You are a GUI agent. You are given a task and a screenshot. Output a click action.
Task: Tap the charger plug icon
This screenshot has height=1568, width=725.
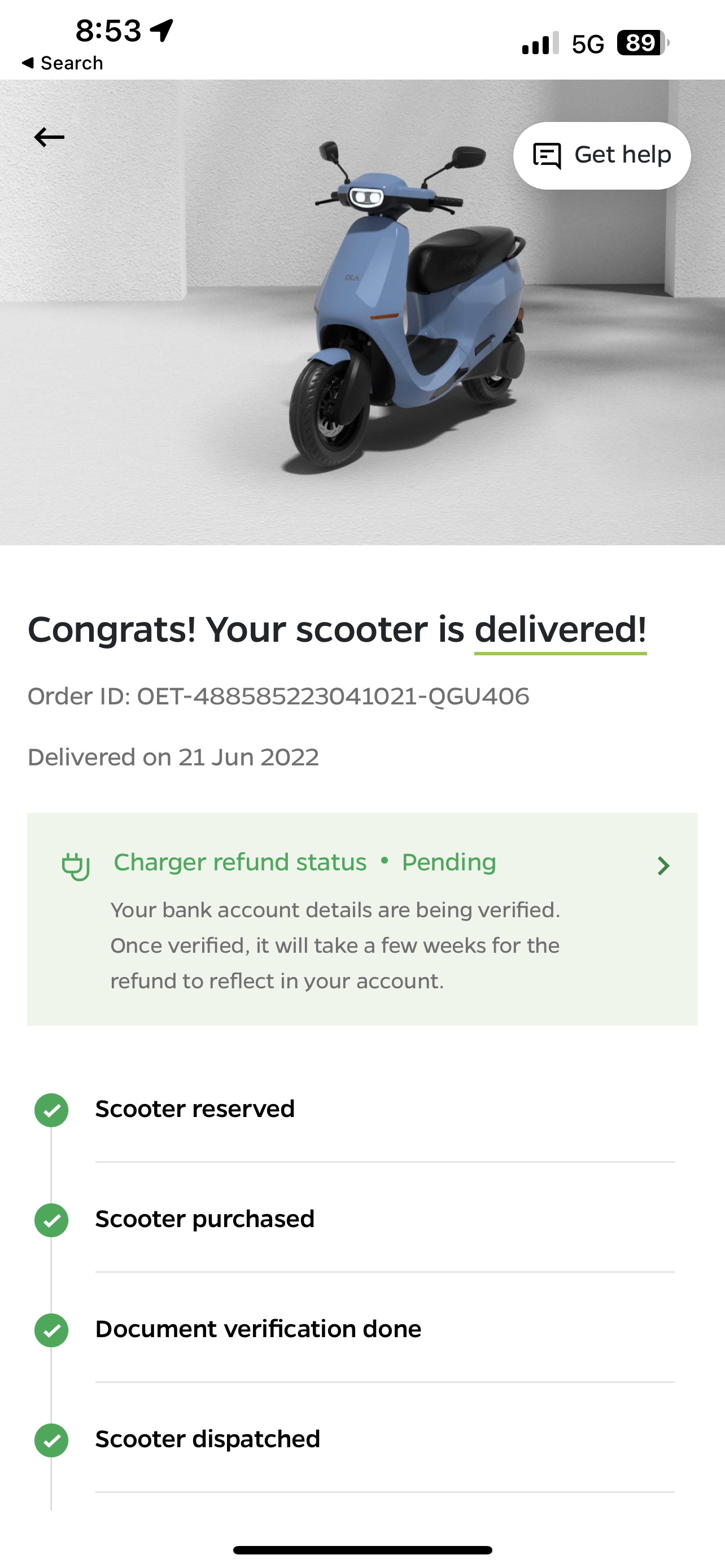click(76, 866)
